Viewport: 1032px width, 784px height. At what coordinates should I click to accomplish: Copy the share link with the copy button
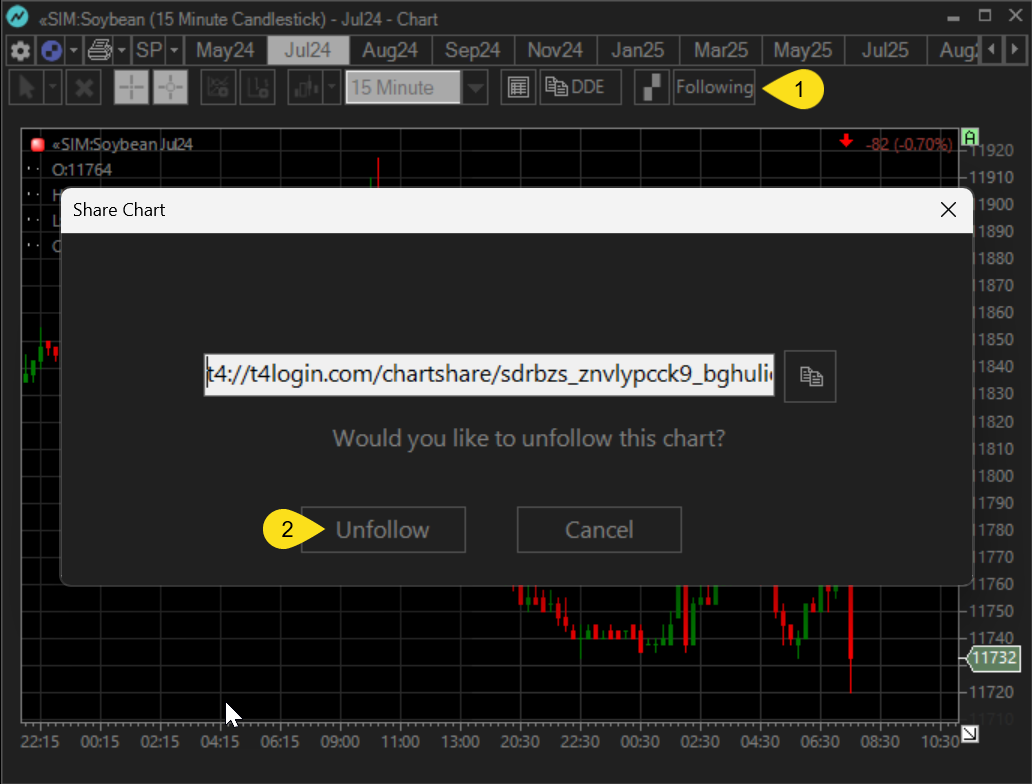(x=810, y=377)
